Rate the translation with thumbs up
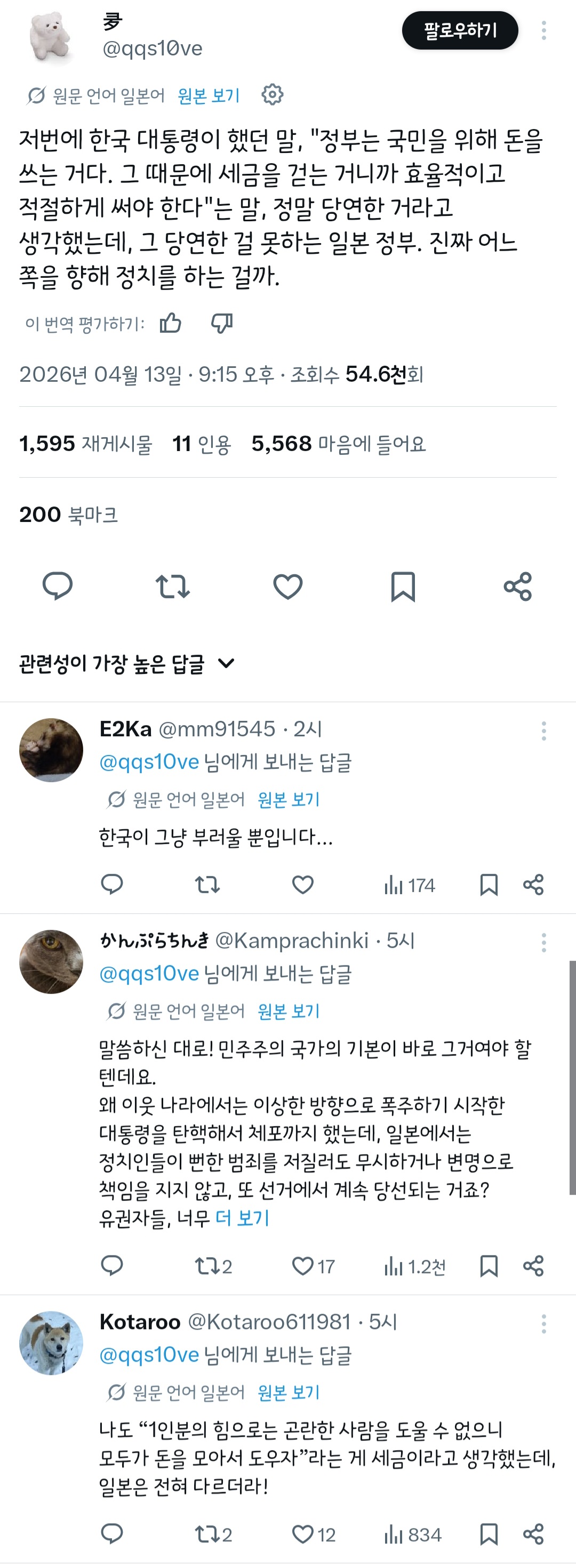Viewport: 576px width, 1568px height. pyautogui.click(x=171, y=323)
